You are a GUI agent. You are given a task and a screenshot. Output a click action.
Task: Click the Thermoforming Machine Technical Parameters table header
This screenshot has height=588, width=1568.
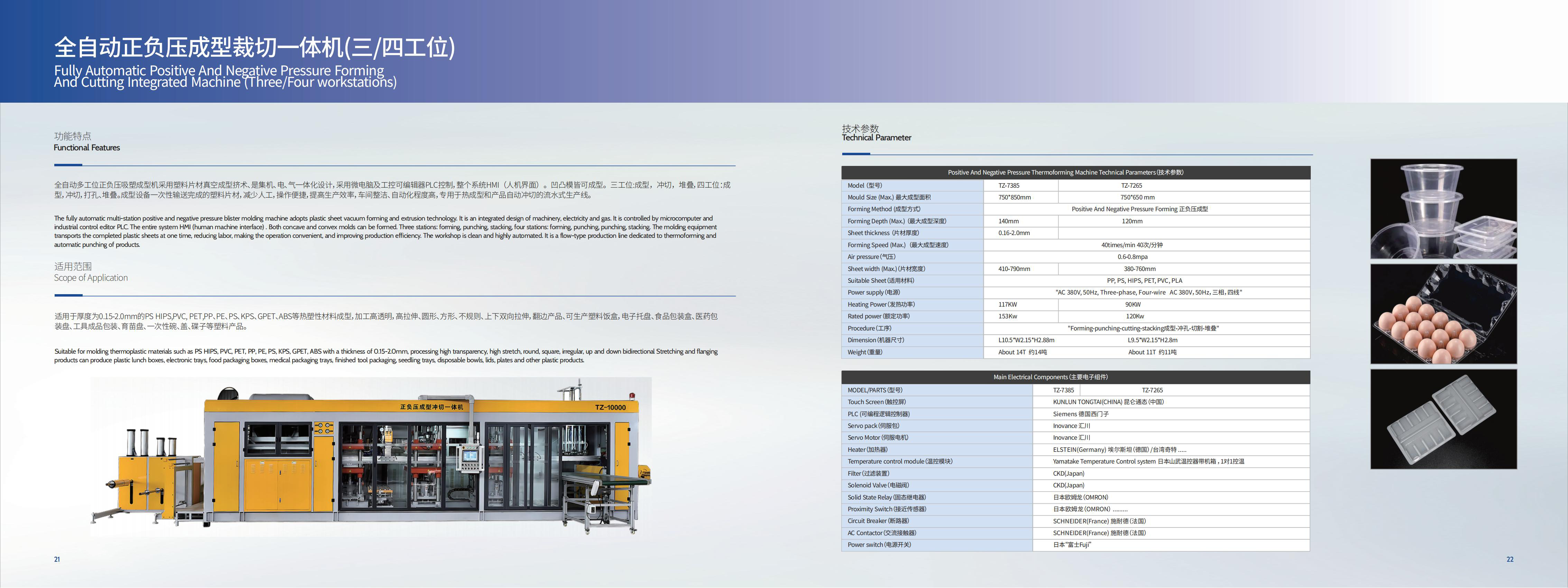pyautogui.click(x=1076, y=172)
